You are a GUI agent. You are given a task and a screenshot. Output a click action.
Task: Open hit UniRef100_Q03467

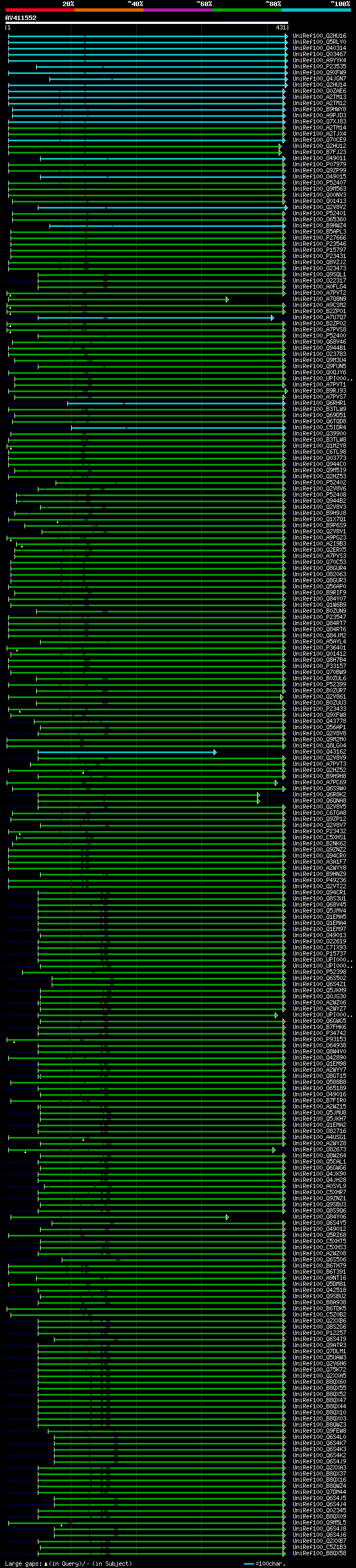319,54
